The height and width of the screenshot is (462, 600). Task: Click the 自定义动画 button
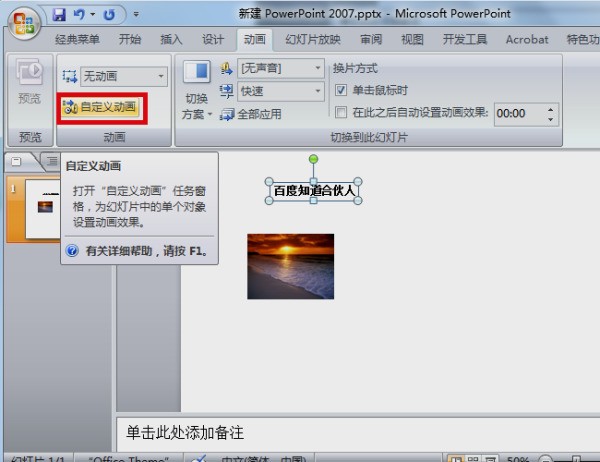point(99,107)
